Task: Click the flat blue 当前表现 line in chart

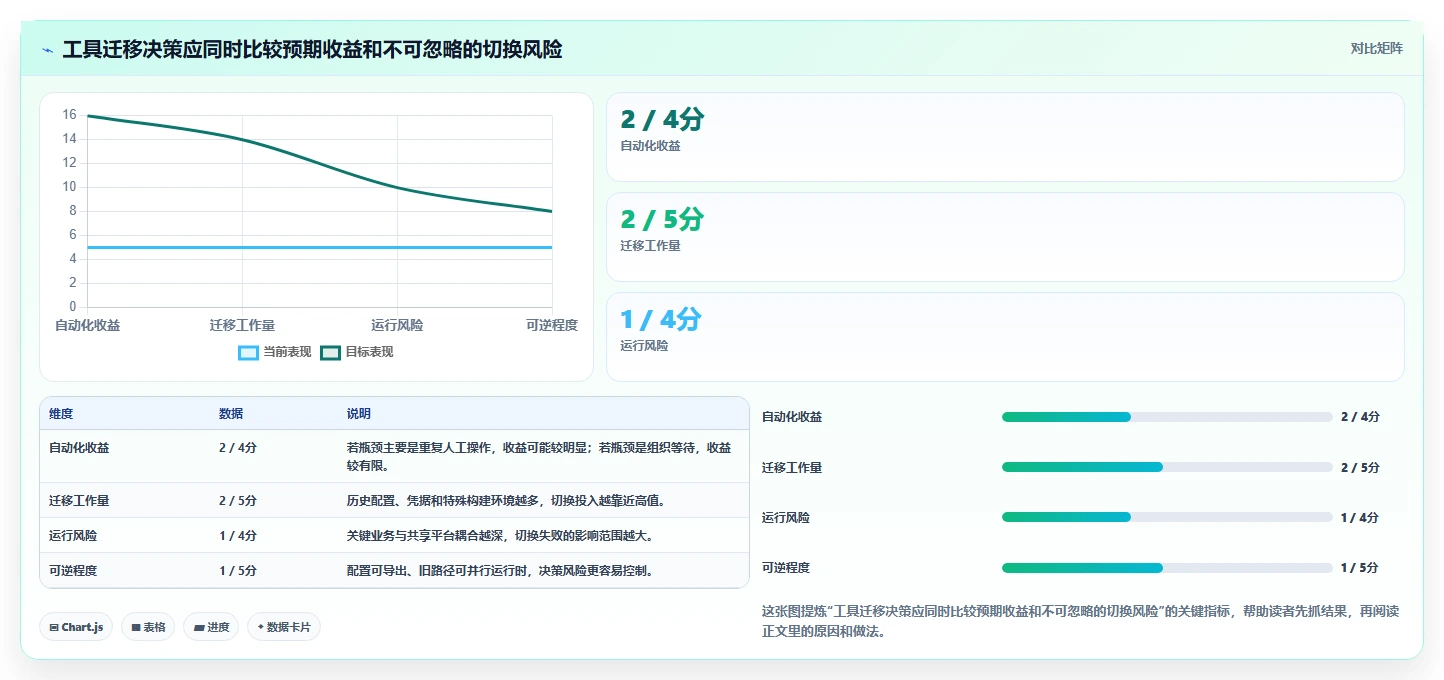Action: [x=320, y=247]
